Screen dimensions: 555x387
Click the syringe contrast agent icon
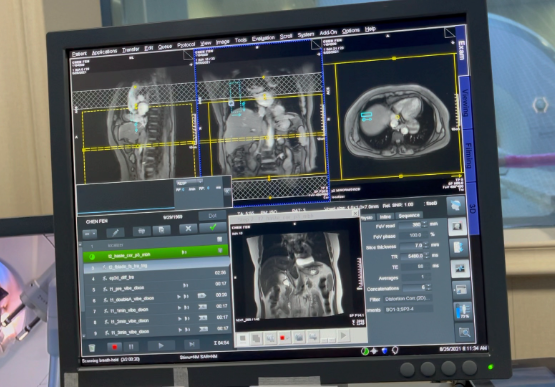115,232
